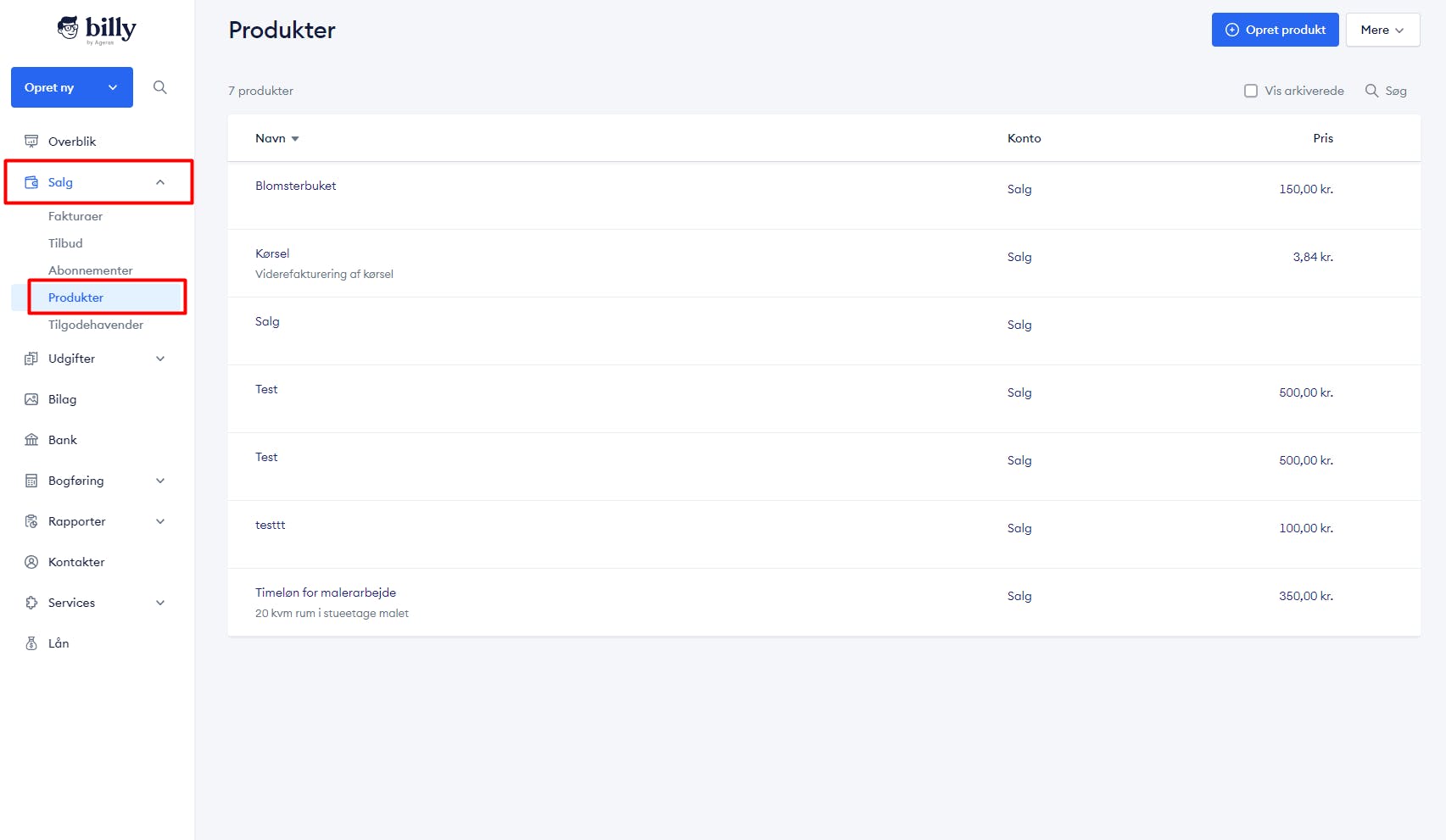Toggle the Vis arkiverede checkbox
The image size is (1446, 840).
pos(1251,91)
